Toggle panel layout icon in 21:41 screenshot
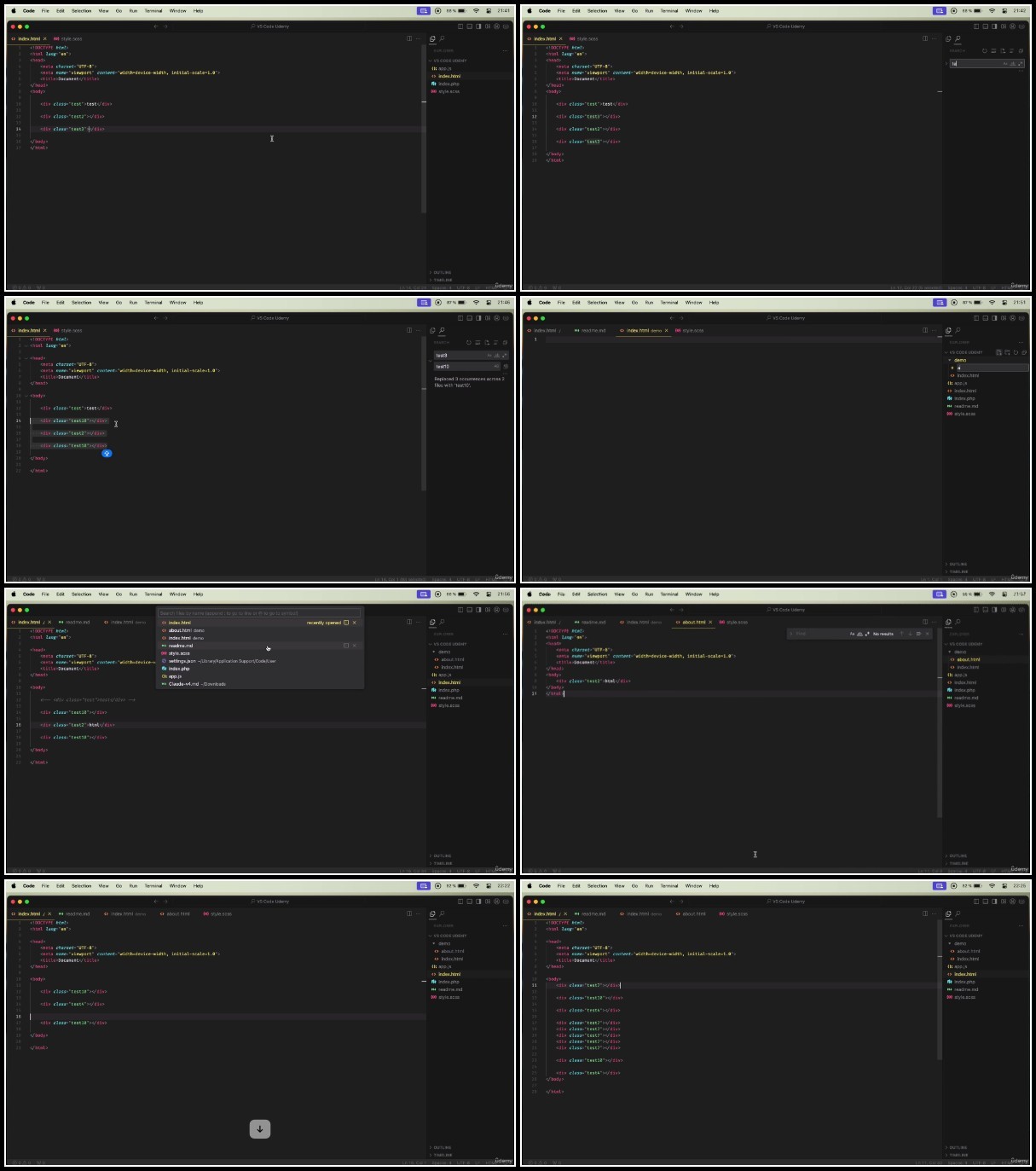The height and width of the screenshot is (1171, 1036). tap(469, 26)
